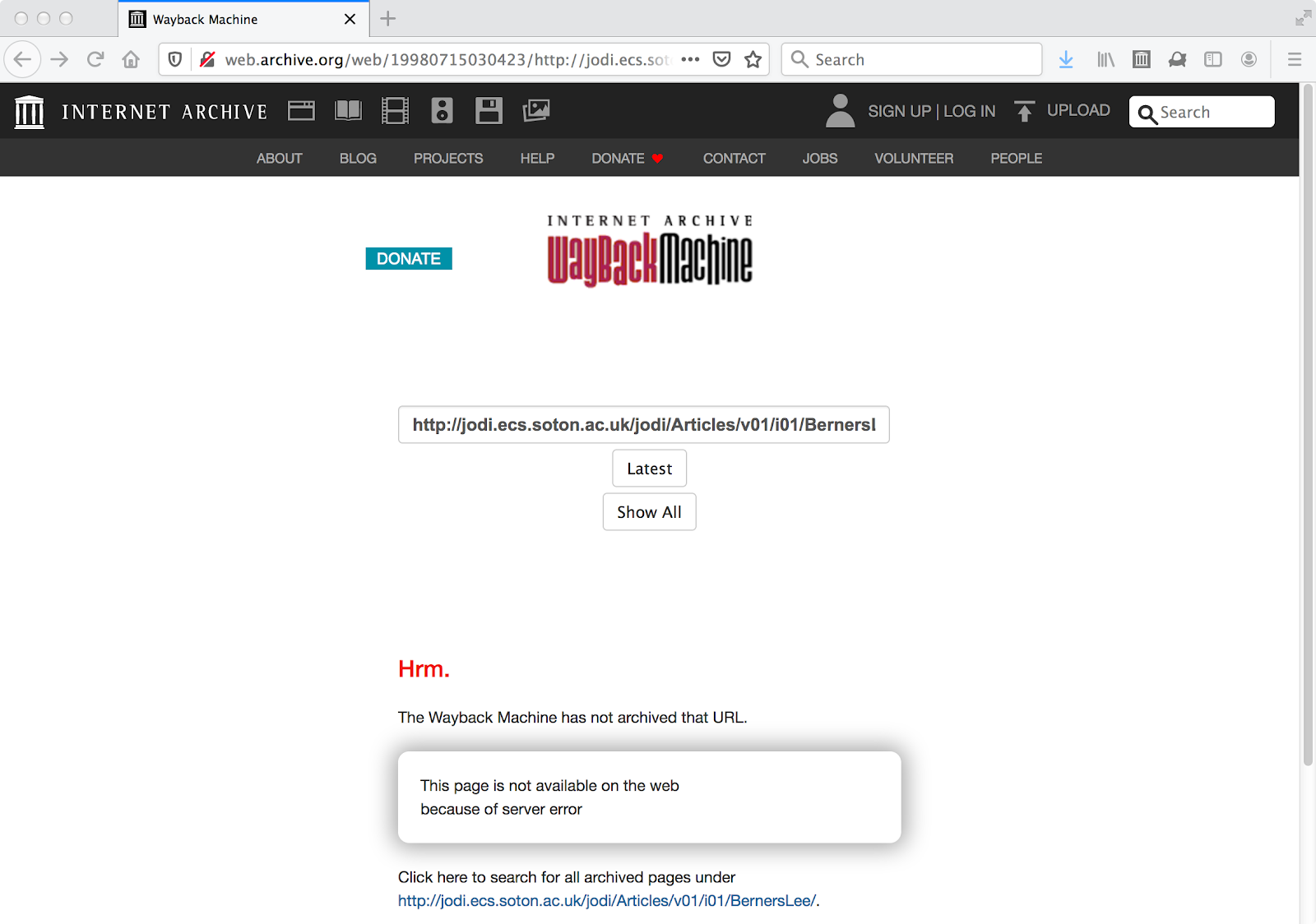Open the Images icon
Screen dimensions: 1316x924
[x=536, y=110]
